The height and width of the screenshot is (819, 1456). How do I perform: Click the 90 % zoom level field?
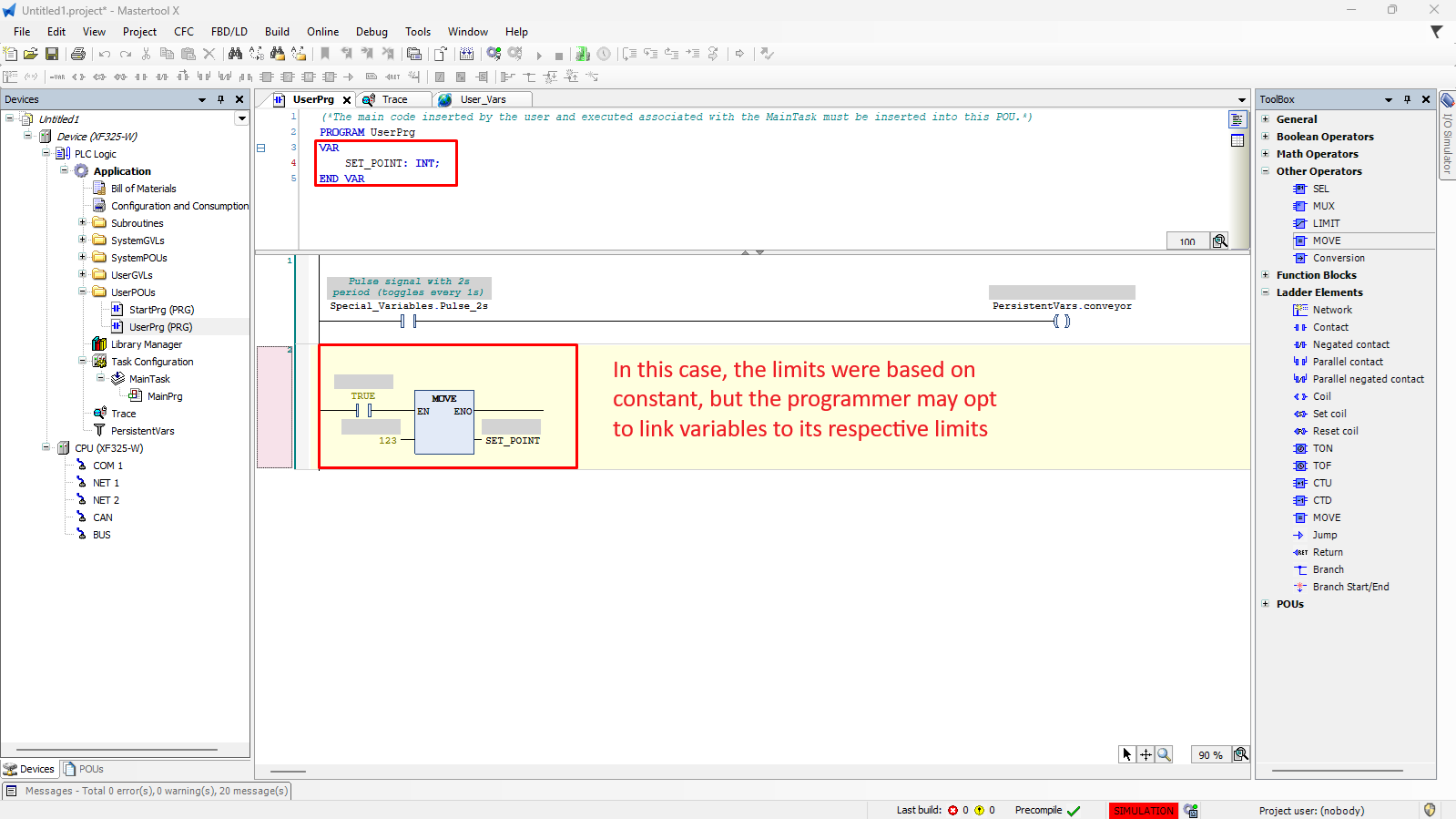tap(1209, 755)
